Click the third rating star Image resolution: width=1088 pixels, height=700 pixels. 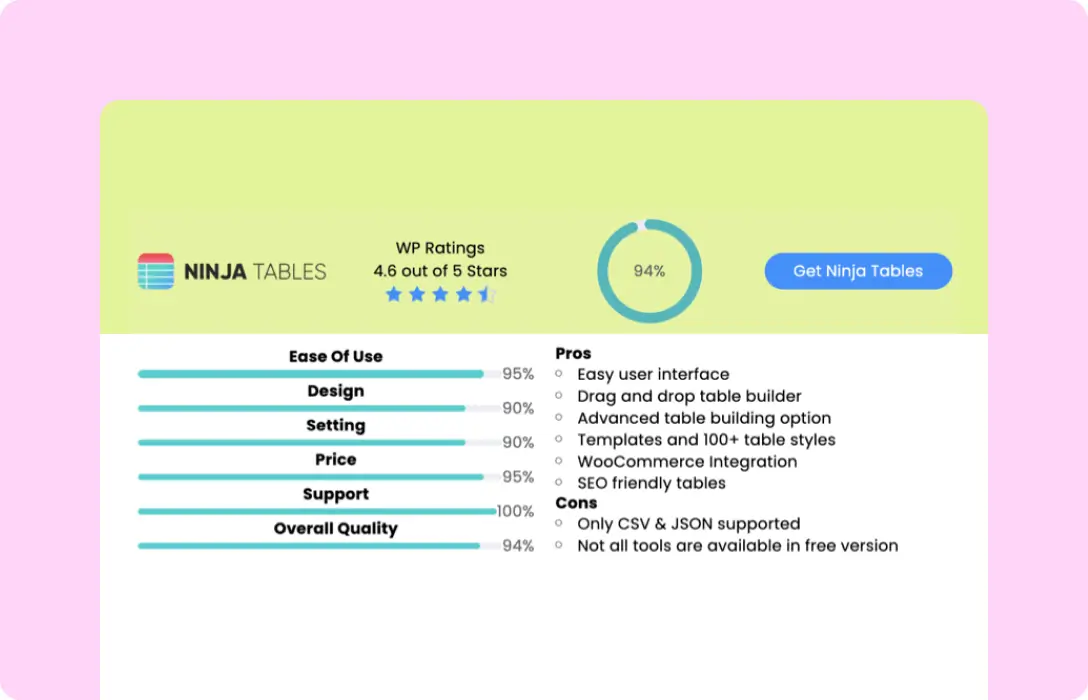tap(440, 294)
